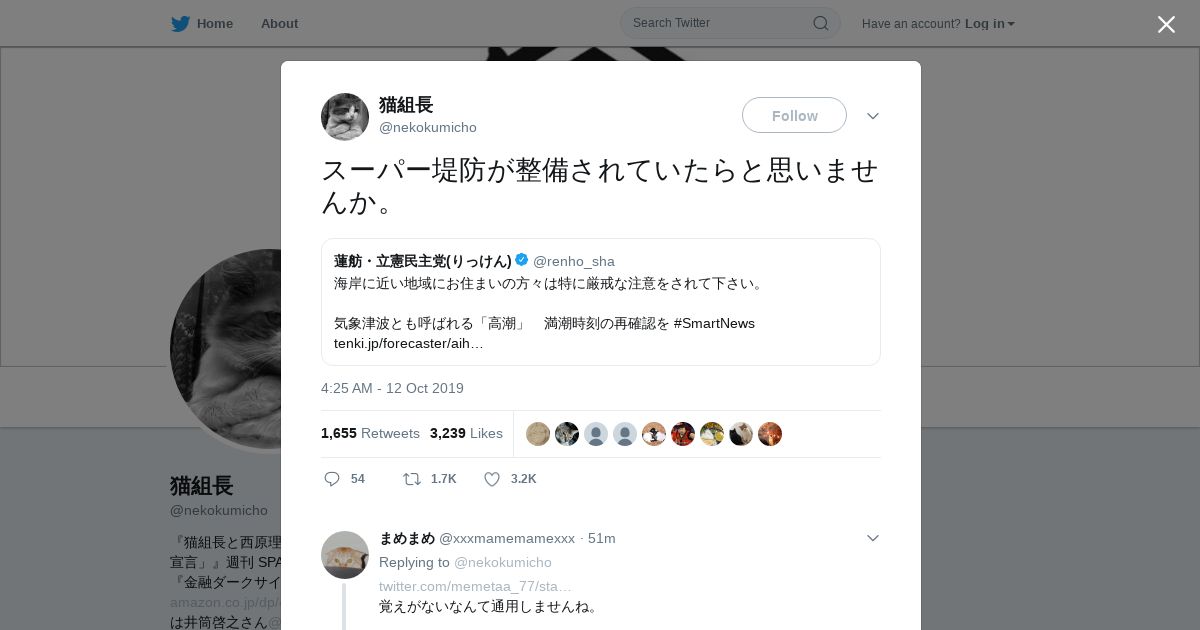Click the search magnifier icon
The image size is (1200, 630).
820,23
